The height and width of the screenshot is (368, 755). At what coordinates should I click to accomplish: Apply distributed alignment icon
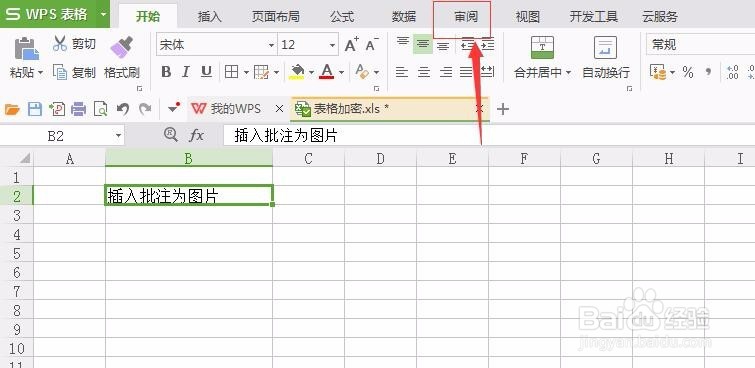click(x=487, y=72)
